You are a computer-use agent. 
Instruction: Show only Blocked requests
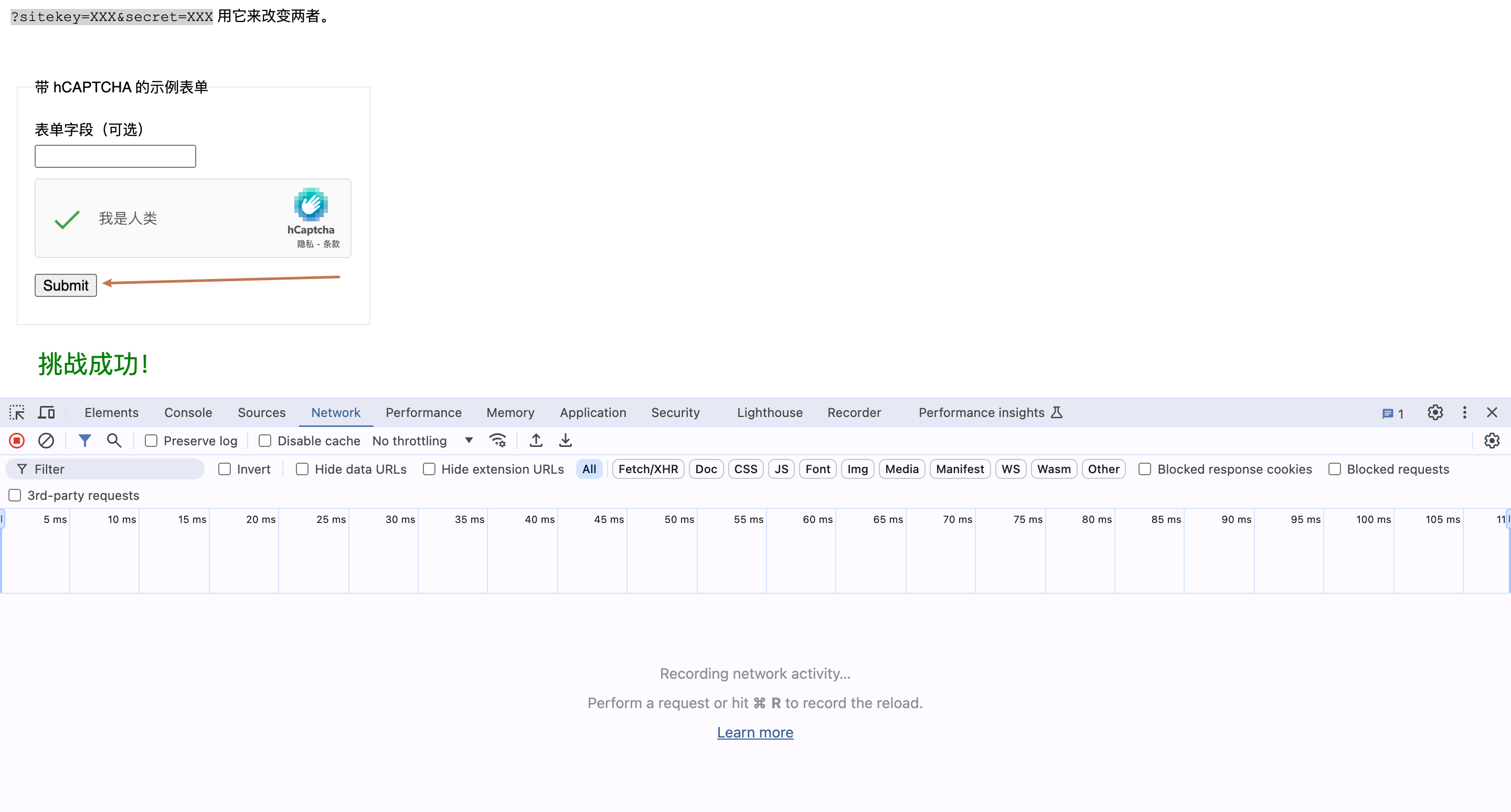pyautogui.click(x=1334, y=469)
